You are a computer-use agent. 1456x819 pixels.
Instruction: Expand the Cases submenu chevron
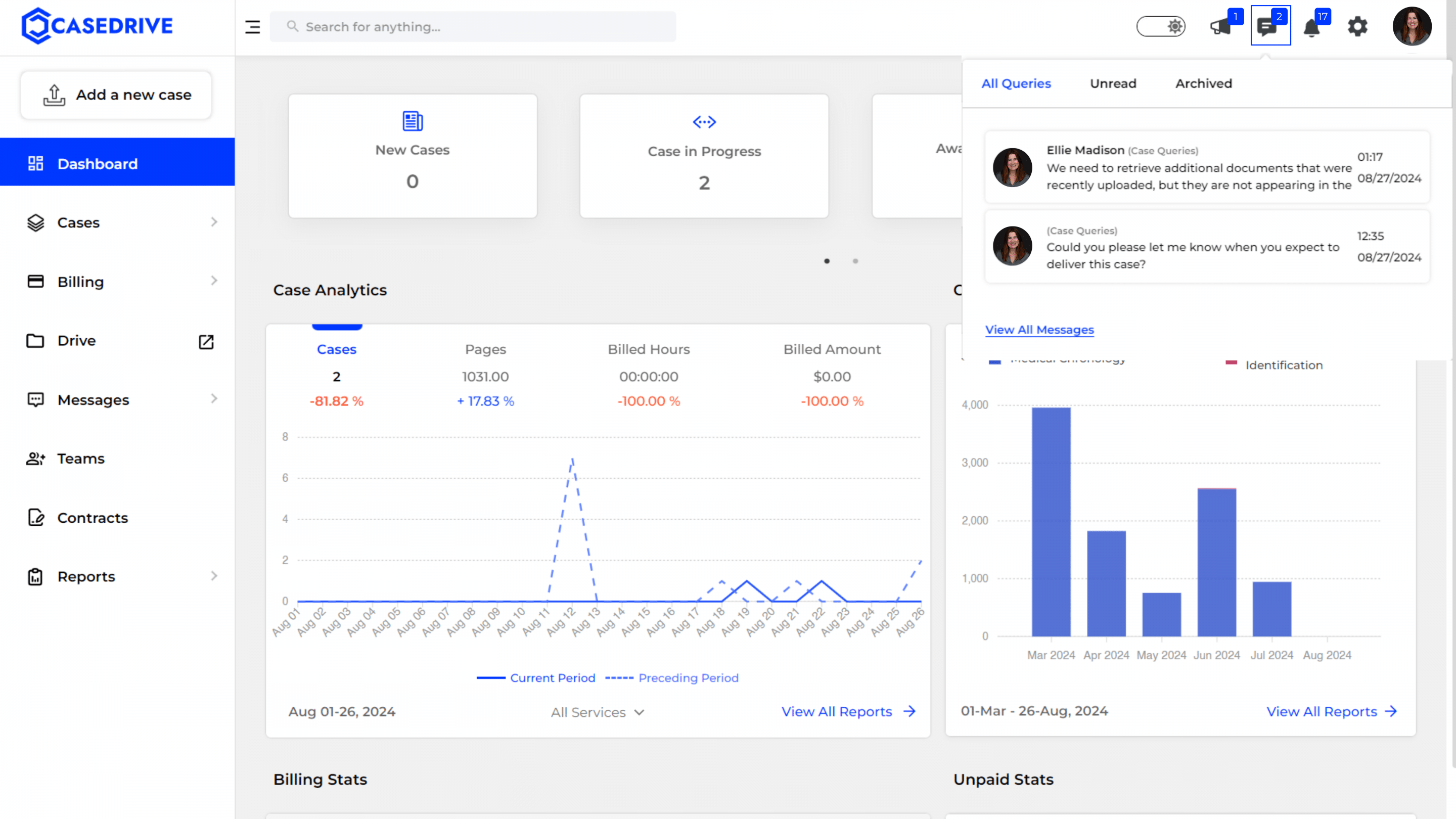214,222
